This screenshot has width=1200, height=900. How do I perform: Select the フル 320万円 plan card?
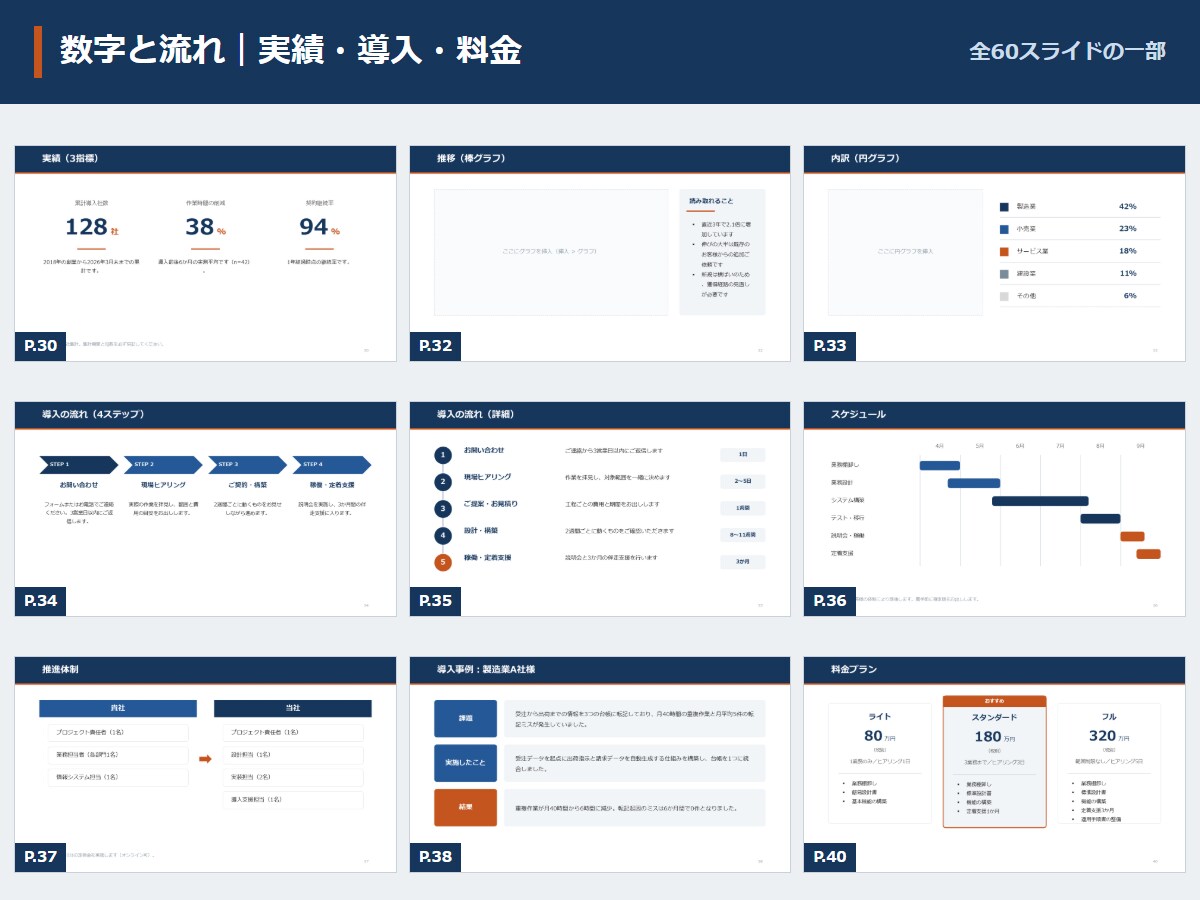(1109, 763)
